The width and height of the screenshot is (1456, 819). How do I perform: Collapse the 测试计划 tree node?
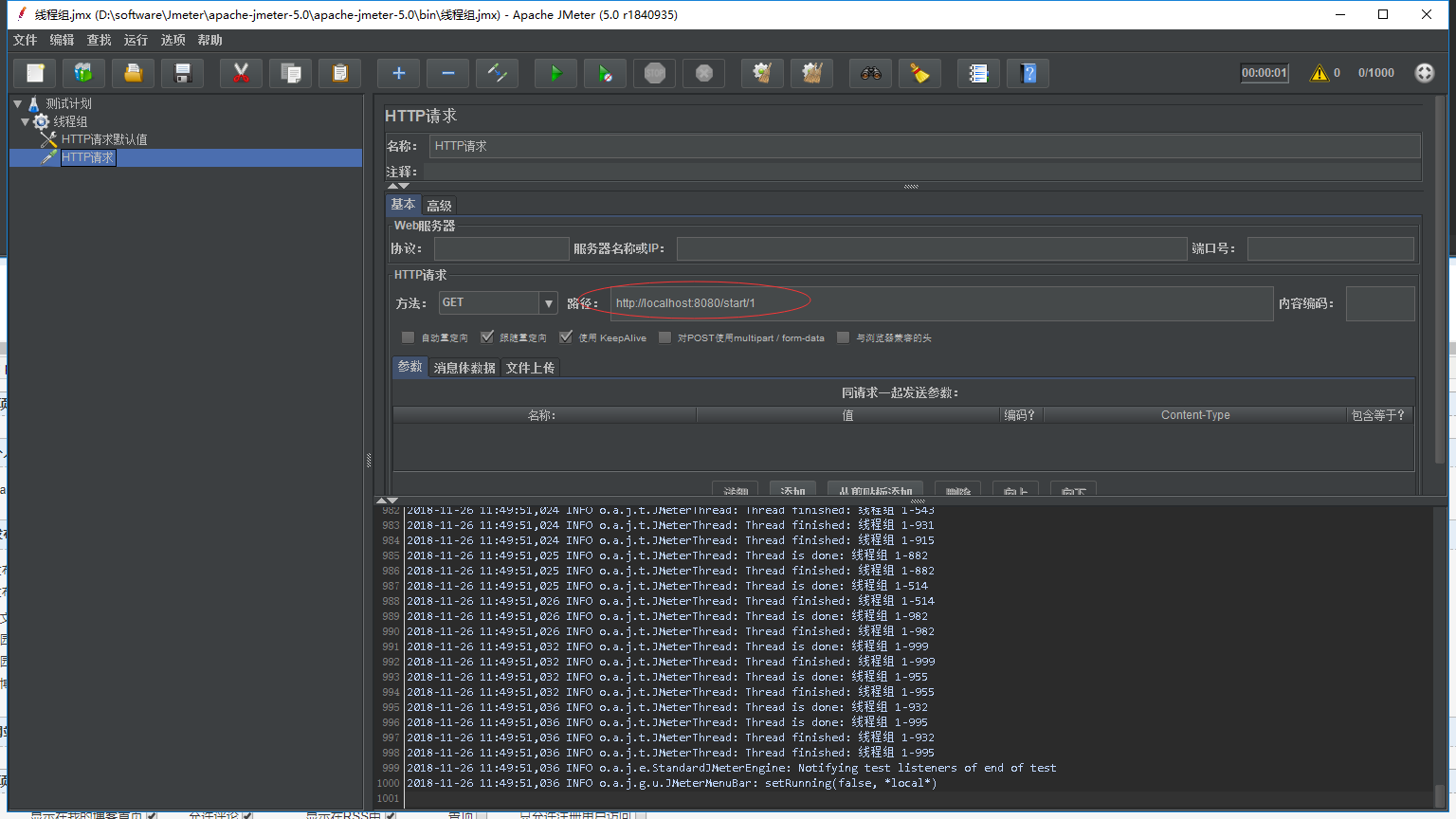coord(17,103)
